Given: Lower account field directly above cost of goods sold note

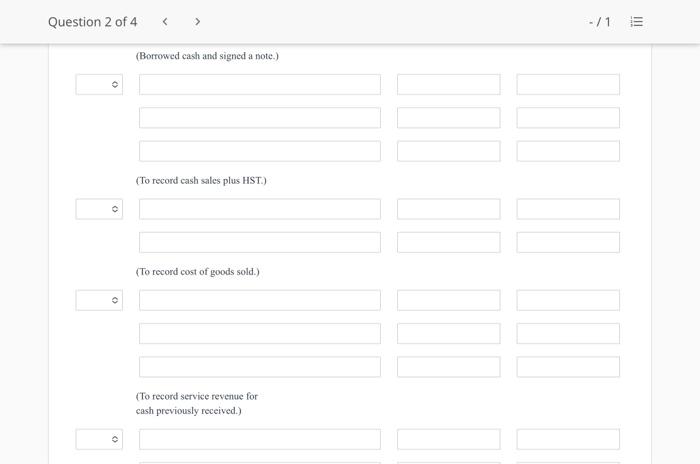Looking at the screenshot, I should coord(260,242).
